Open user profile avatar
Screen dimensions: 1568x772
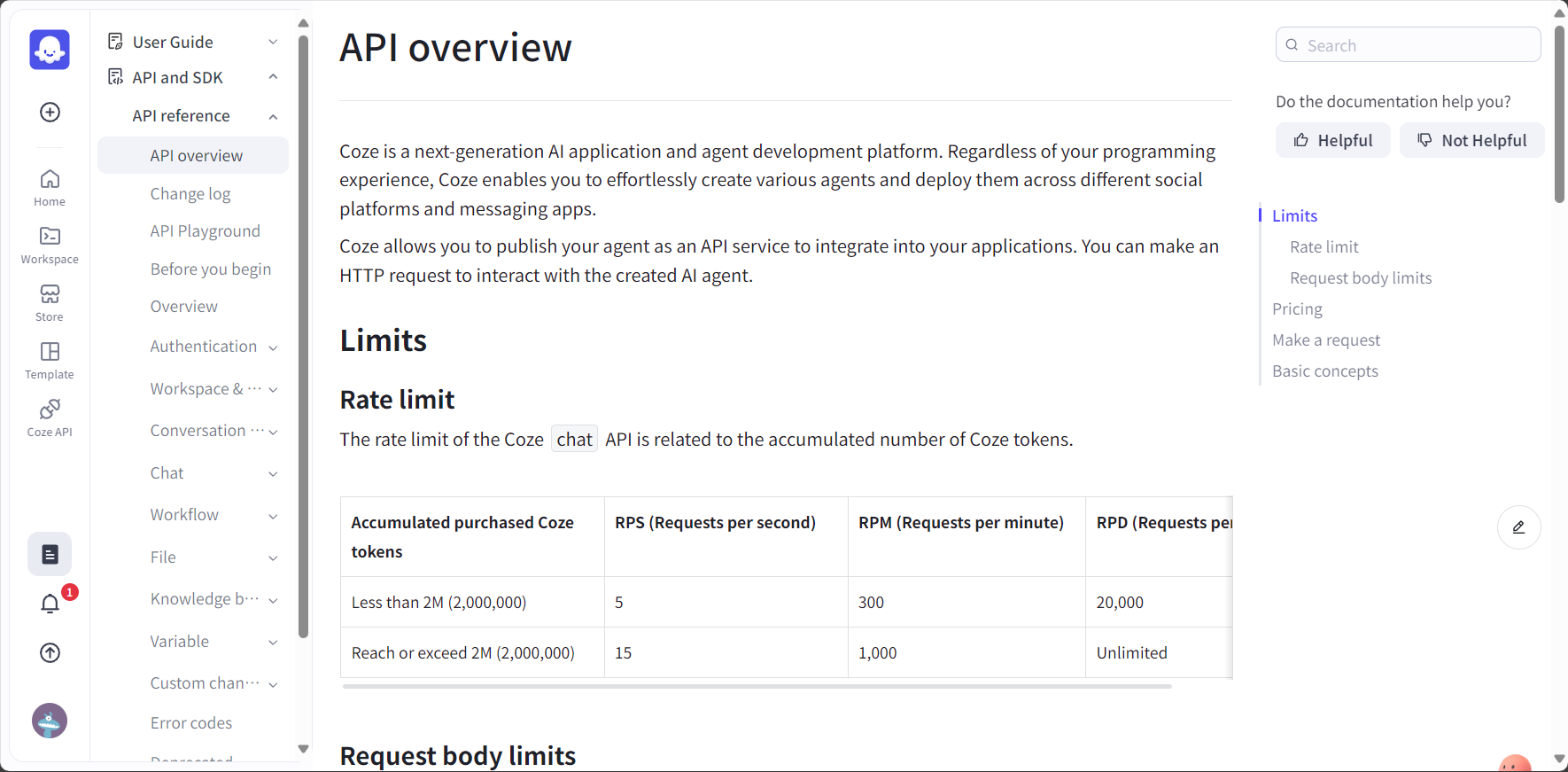pyautogui.click(x=50, y=721)
